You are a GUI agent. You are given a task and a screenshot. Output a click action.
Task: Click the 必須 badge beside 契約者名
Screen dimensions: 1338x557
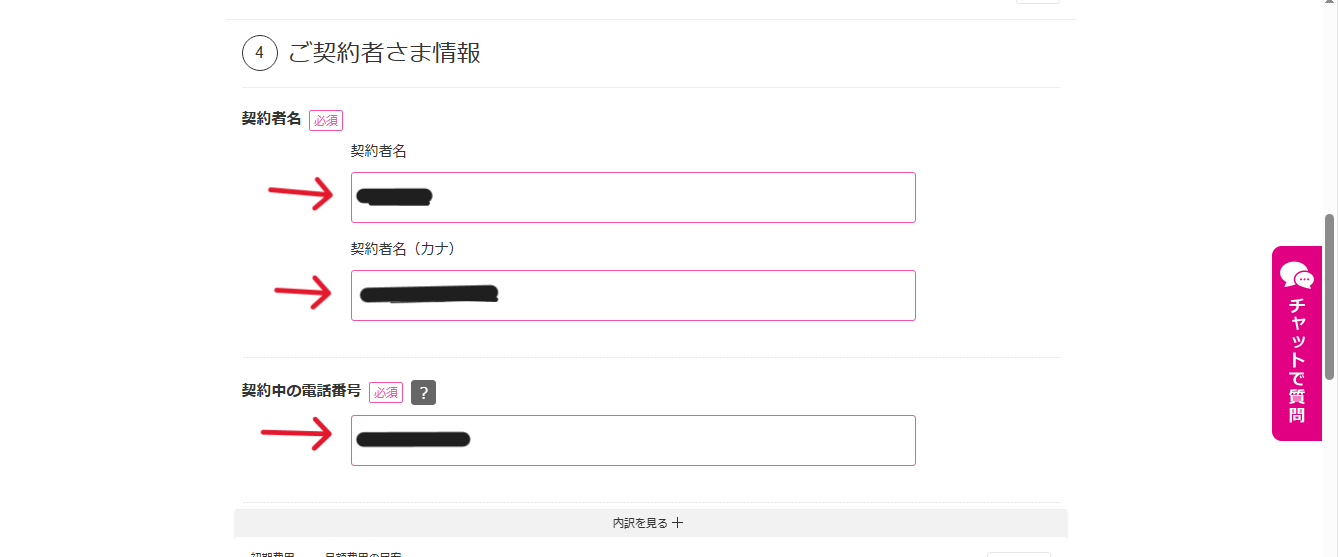pos(326,120)
